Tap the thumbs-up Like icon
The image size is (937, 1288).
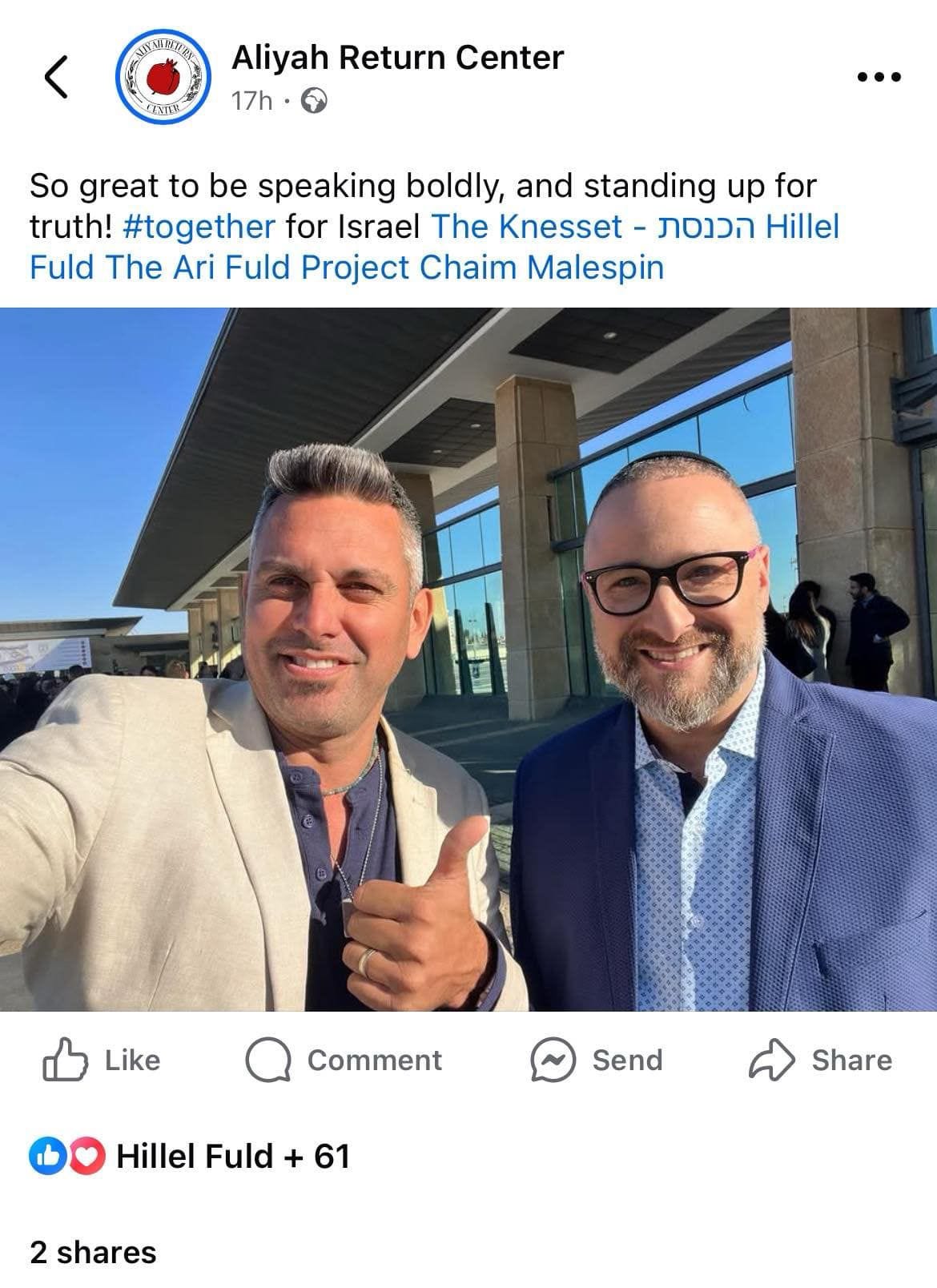[63, 1060]
